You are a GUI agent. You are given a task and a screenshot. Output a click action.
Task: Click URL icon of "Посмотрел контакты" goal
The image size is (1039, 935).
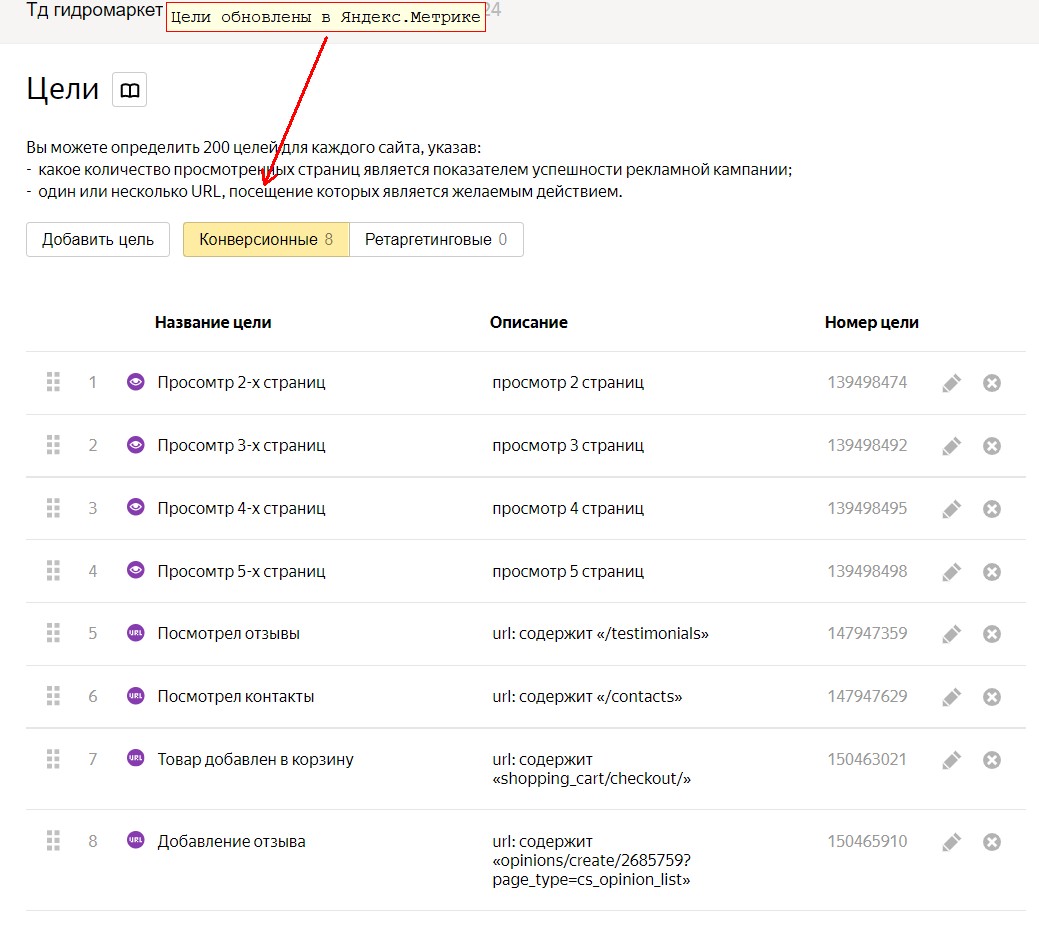[136, 695]
